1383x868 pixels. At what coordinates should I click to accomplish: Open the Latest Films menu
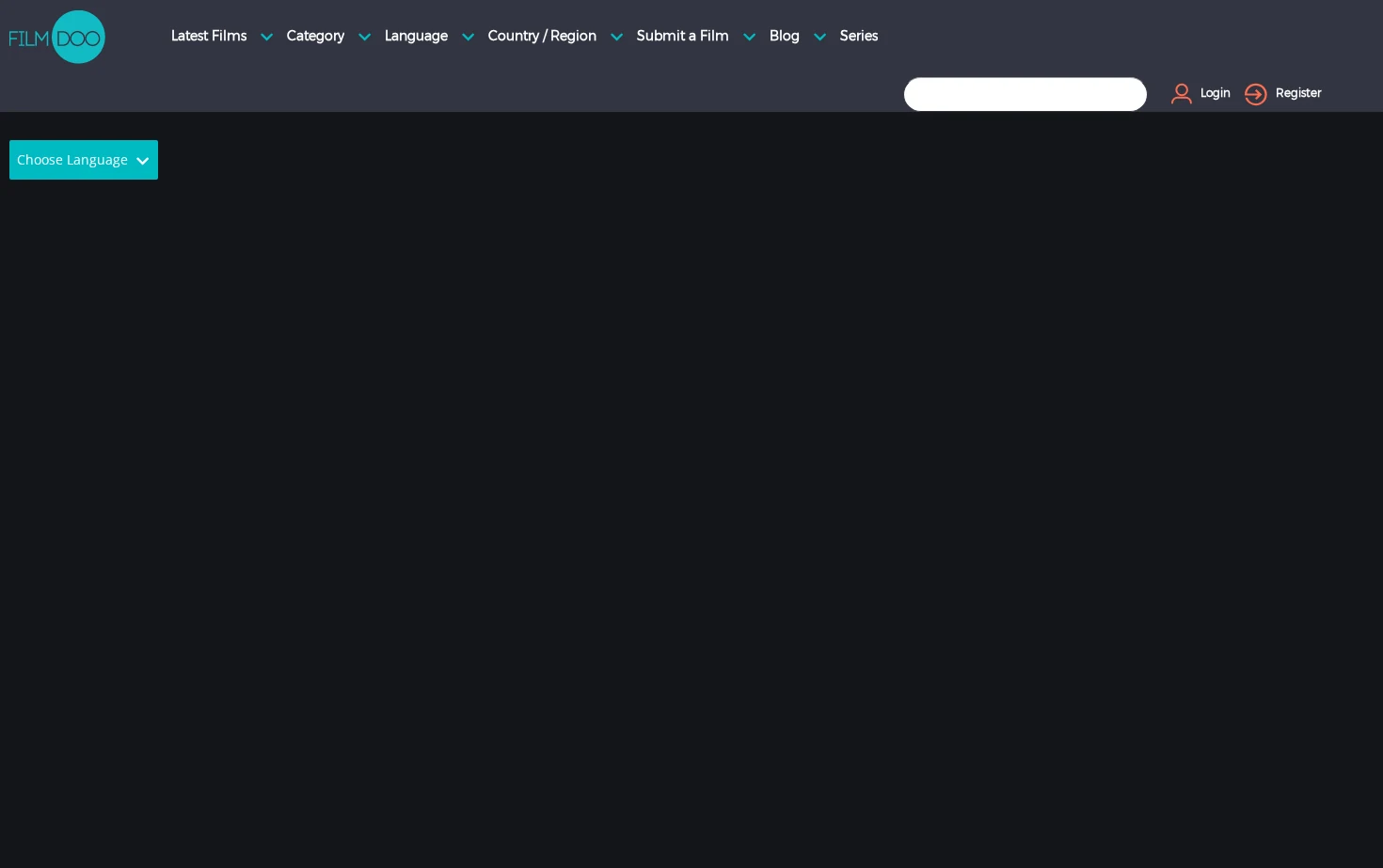click(x=209, y=36)
